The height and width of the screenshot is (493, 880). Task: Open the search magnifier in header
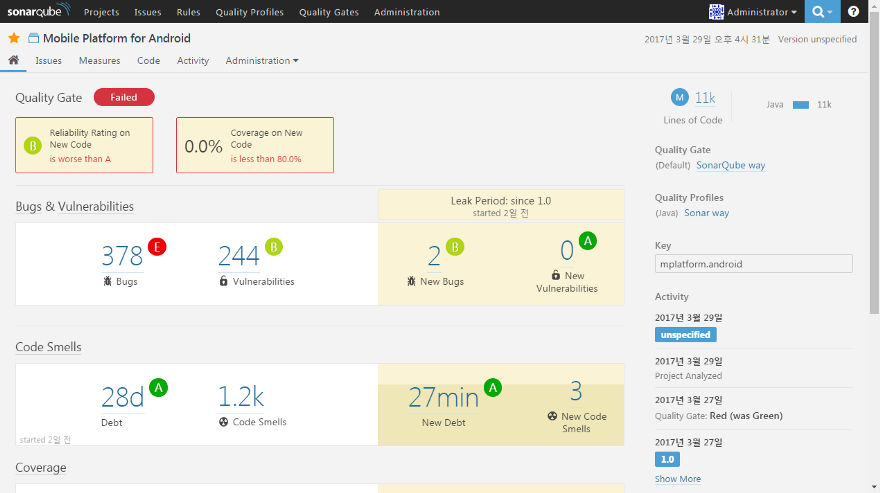coord(818,12)
